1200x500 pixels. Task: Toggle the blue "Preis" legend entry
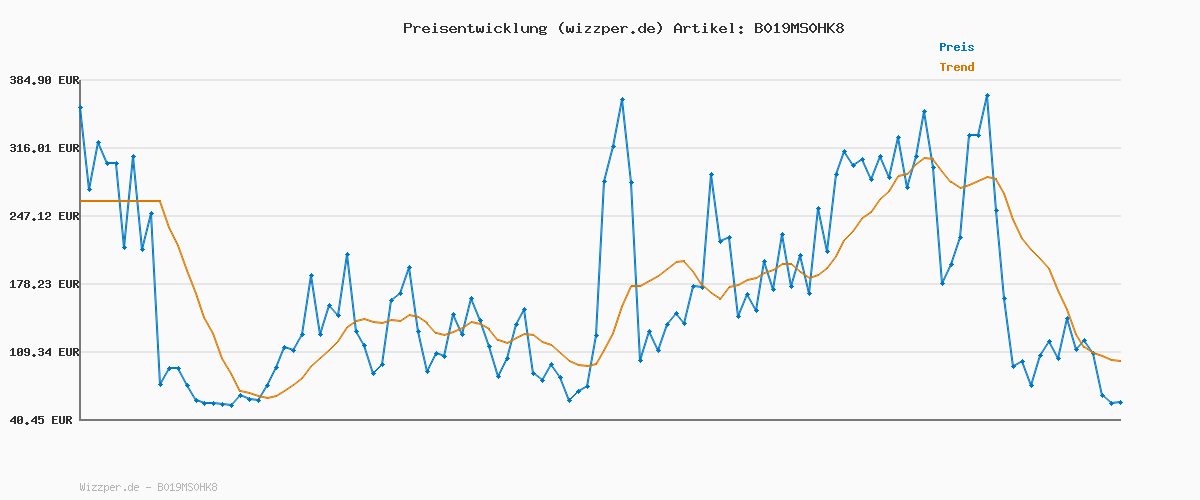click(x=956, y=47)
